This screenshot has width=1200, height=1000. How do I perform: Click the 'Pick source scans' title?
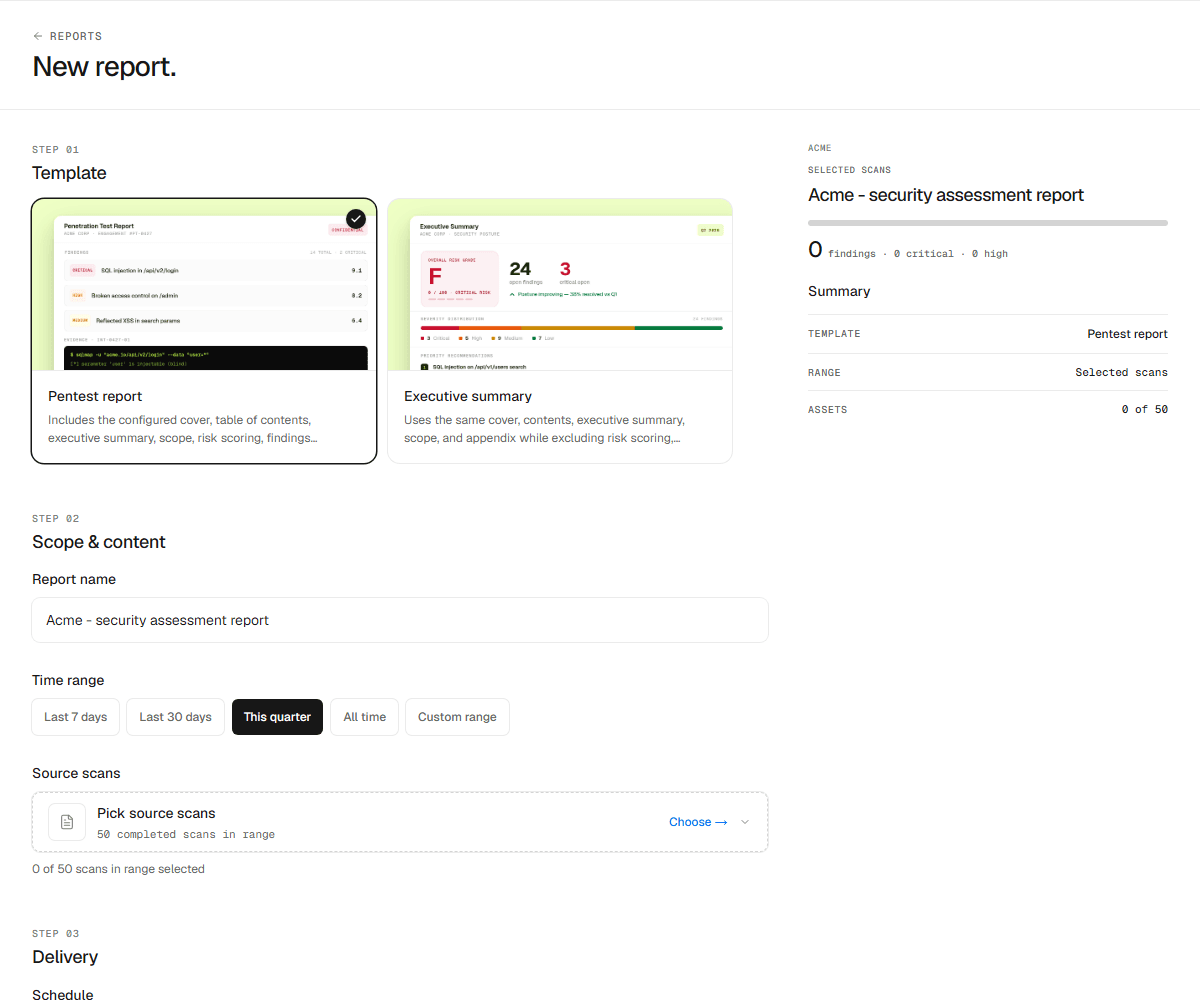tap(156, 813)
